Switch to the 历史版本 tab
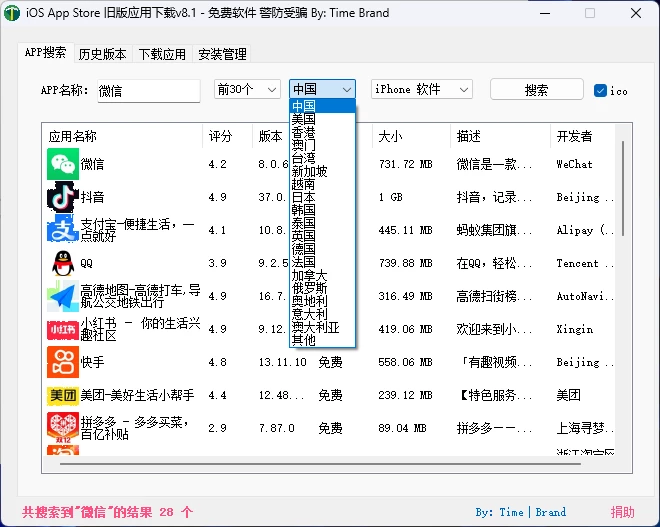Image resolution: width=660 pixels, height=527 pixels. pos(103,54)
